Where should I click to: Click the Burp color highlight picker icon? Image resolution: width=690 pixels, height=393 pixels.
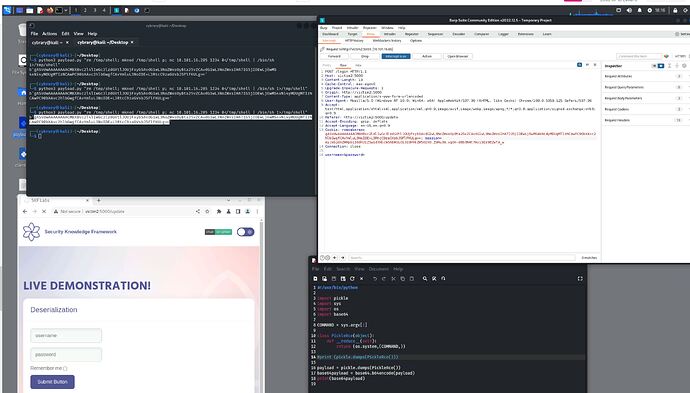point(666,56)
